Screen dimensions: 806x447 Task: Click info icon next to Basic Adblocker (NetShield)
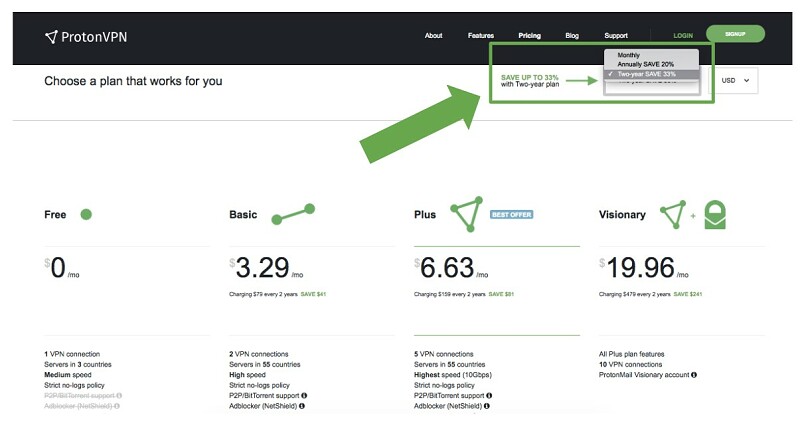(302, 406)
